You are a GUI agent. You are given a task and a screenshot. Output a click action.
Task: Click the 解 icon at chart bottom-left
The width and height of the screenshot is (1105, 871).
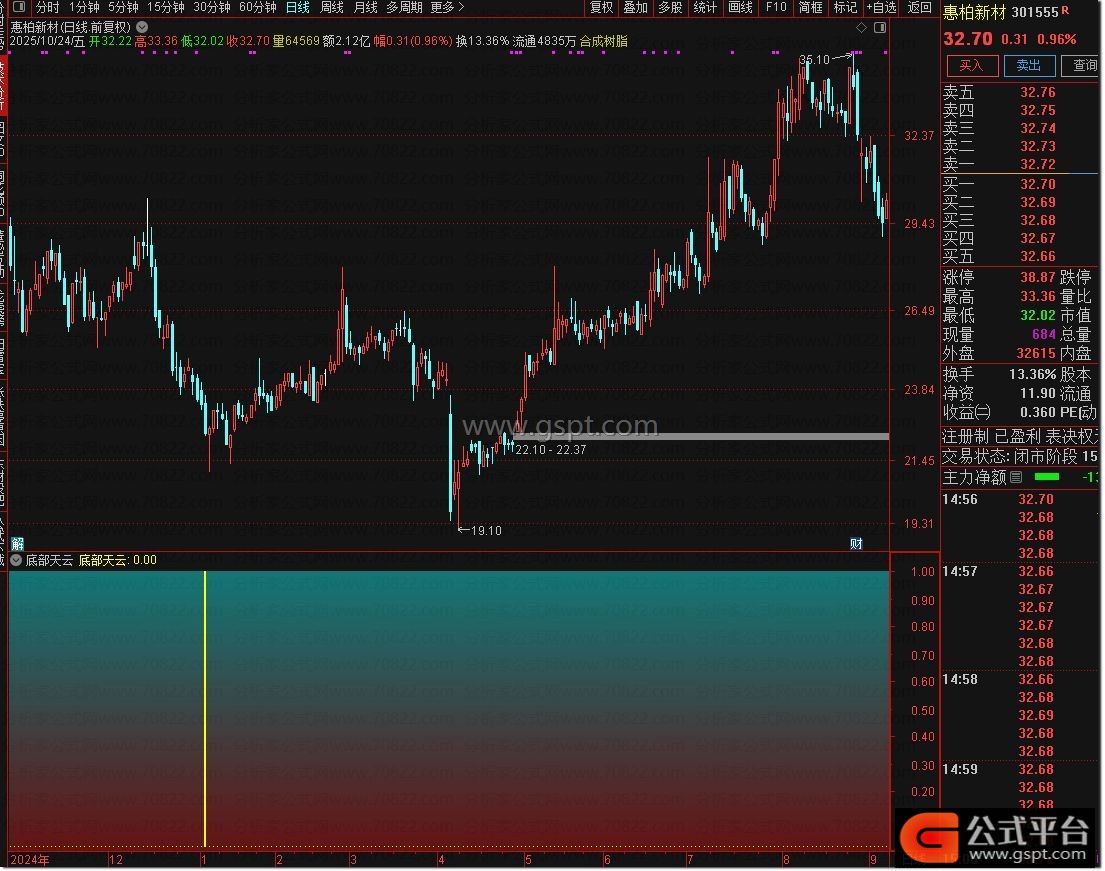pos(17,544)
